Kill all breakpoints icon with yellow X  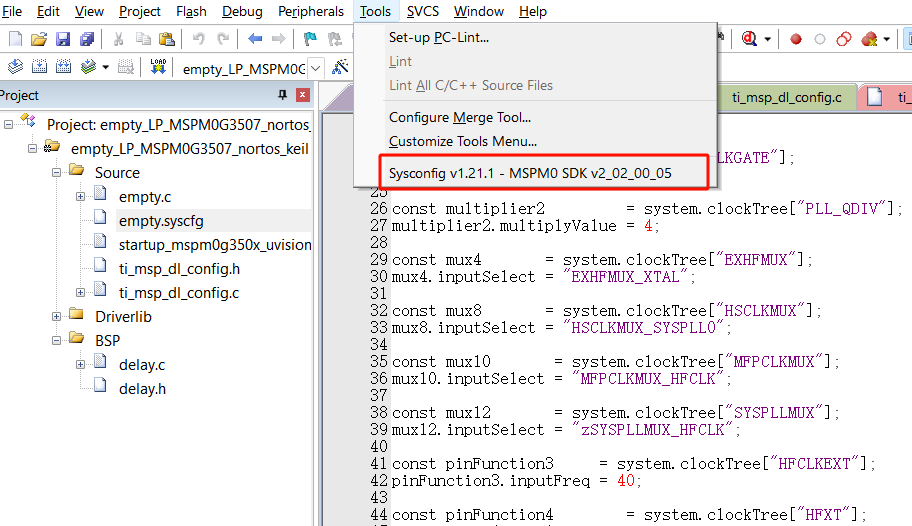click(869, 39)
